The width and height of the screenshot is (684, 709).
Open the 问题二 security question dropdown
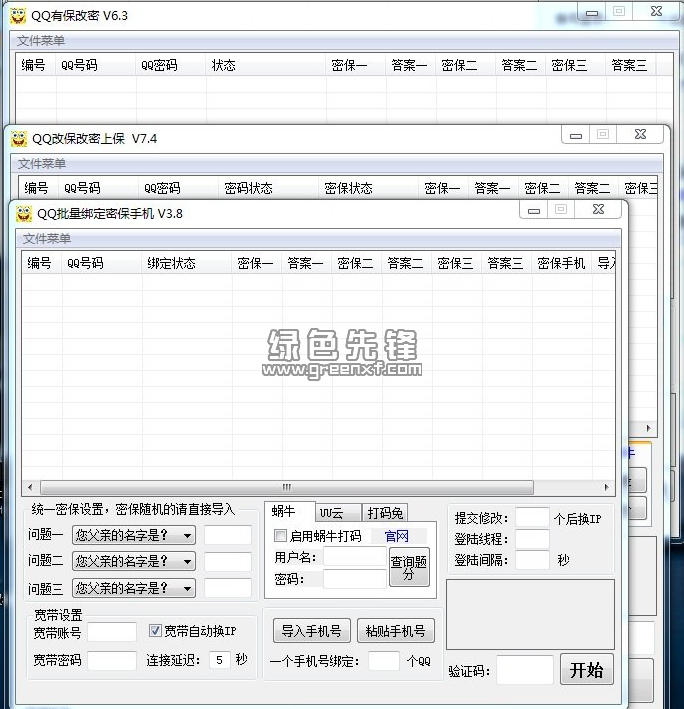coord(134,561)
